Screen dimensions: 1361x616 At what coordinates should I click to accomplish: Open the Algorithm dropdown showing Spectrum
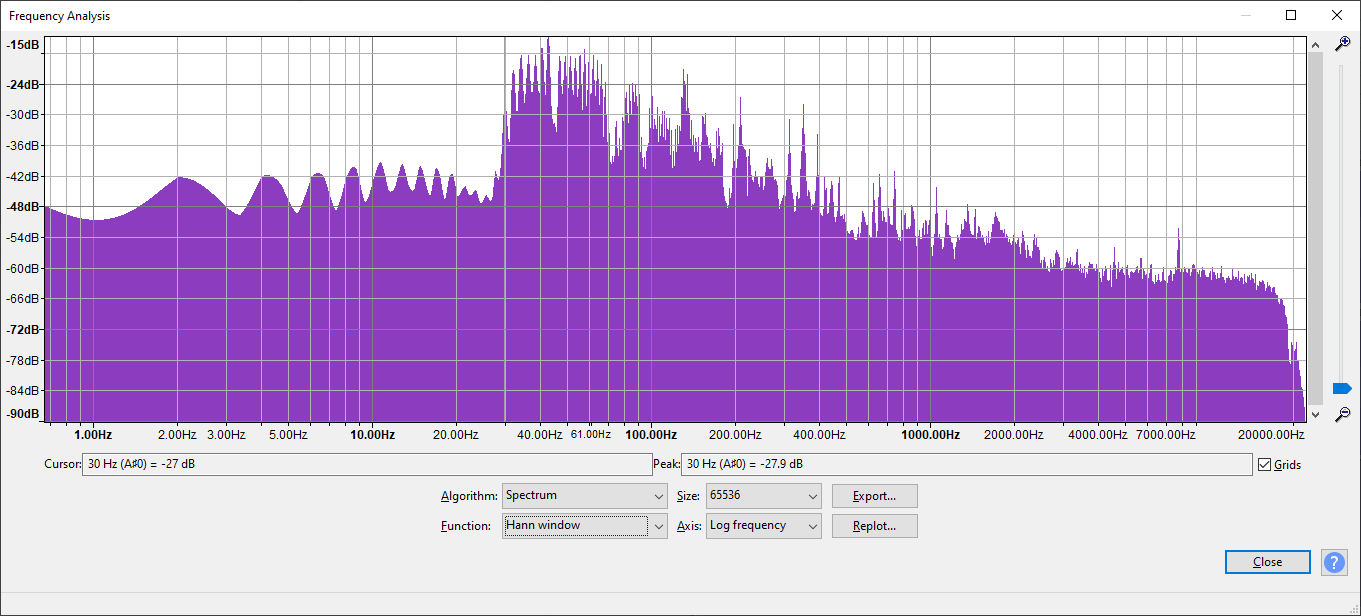pos(584,496)
